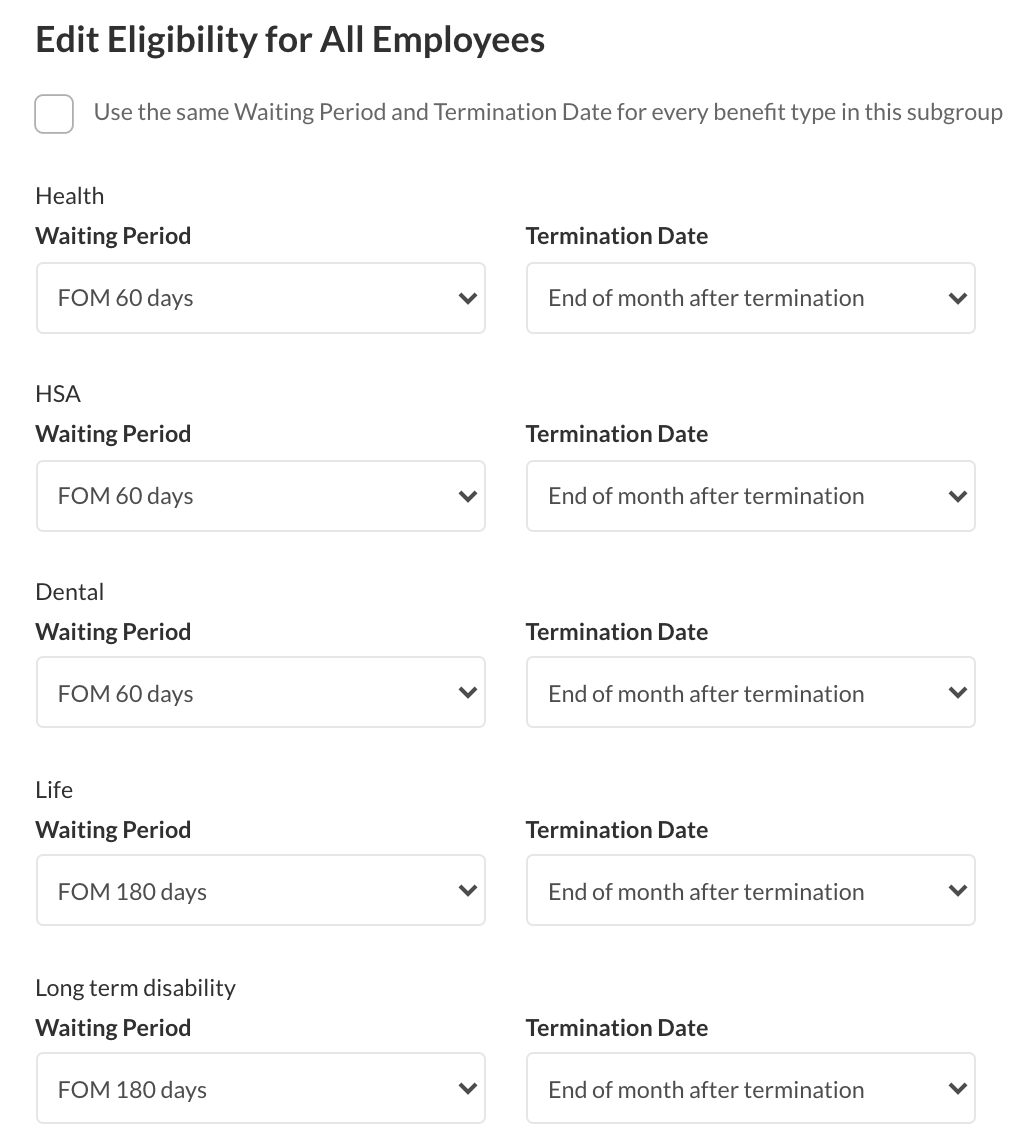
Task: Click the same Waiting Period checkbox label text
Action: click(x=548, y=112)
